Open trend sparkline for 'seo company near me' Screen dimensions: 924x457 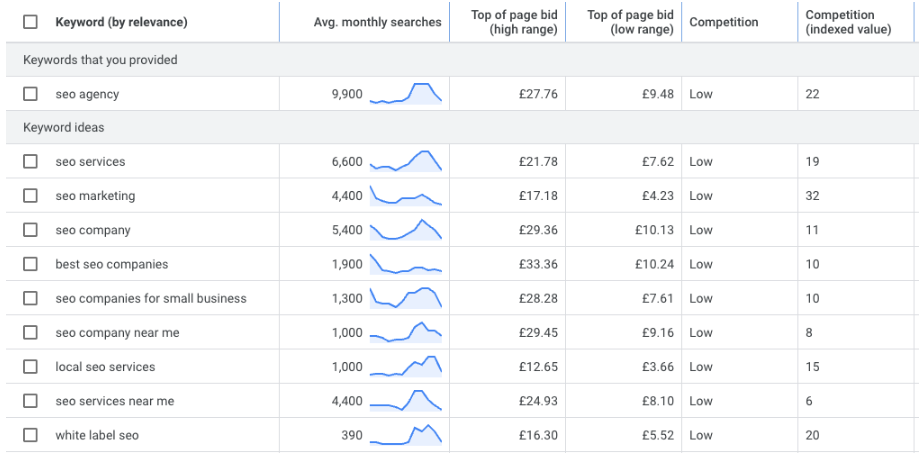click(405, 332)
